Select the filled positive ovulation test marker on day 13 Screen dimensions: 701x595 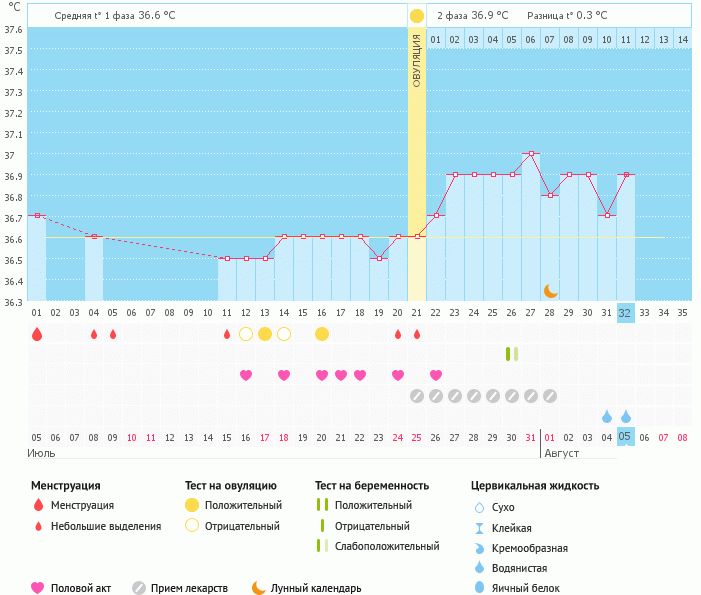pyautogui.click(x=265, y=334)
